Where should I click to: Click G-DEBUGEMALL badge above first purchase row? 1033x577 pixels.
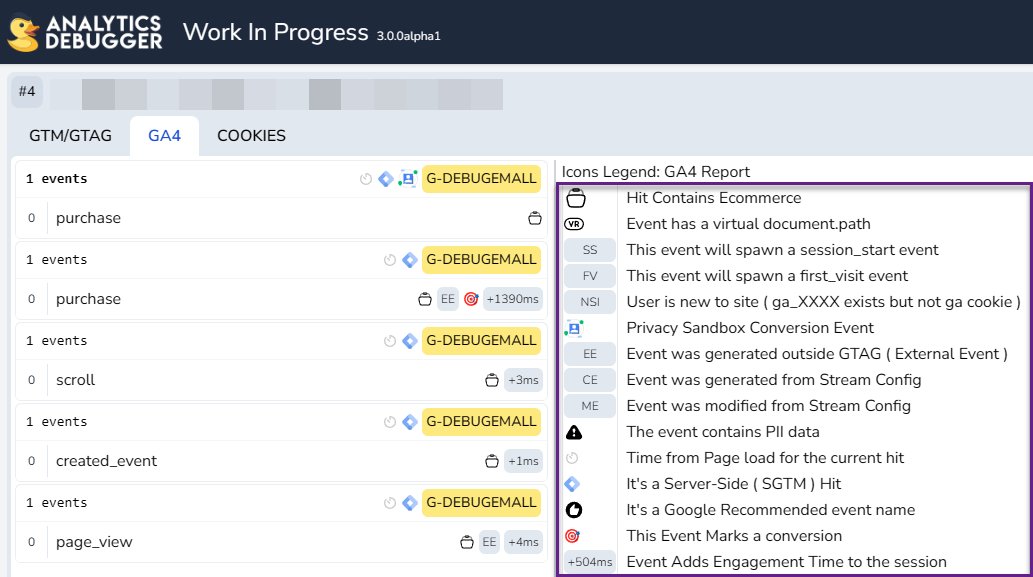pos(481,179)
